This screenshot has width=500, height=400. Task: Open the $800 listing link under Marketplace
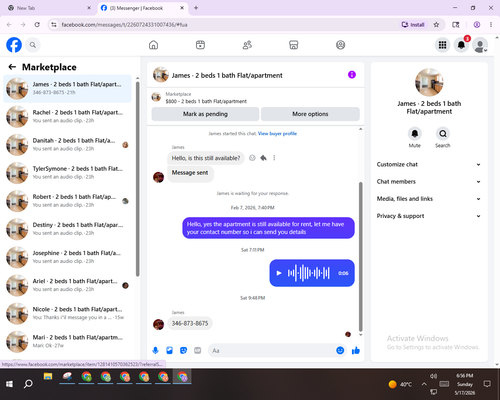[206, 101]
